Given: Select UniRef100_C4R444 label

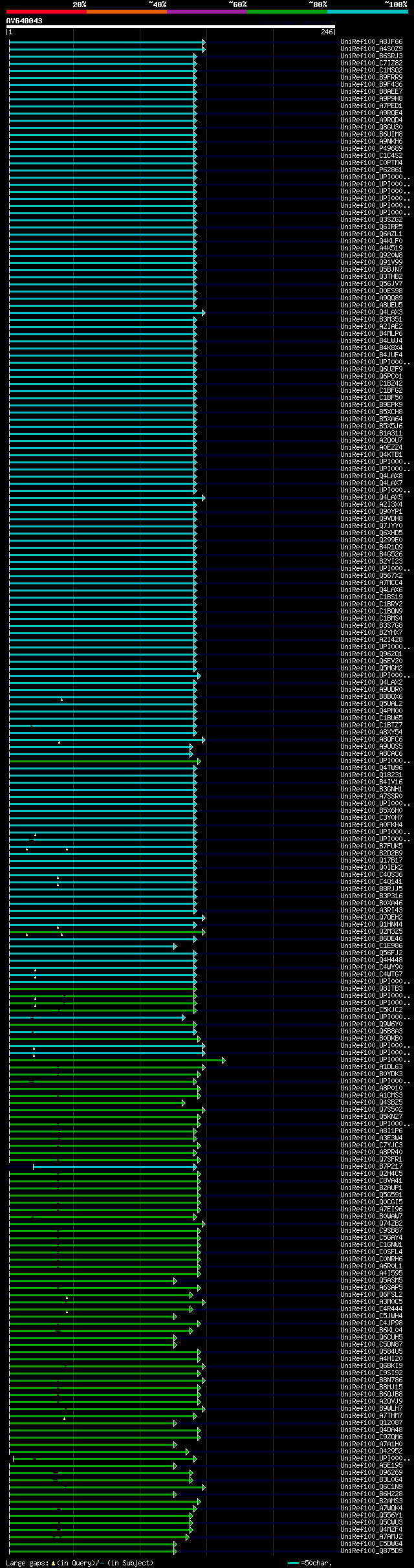Looking at the screenshot, I should coord(371,1309).
